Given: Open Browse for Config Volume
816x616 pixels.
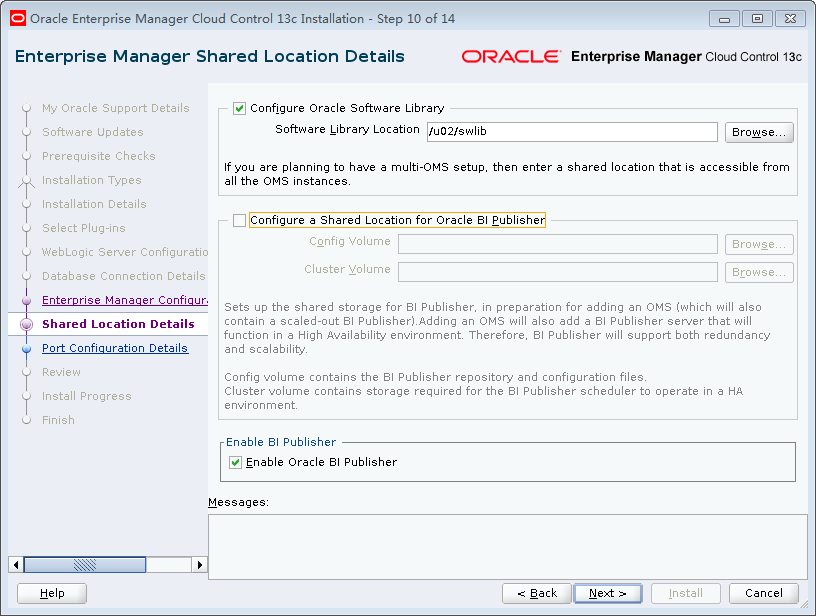Looking at the screenshot, I should point(761,244).
